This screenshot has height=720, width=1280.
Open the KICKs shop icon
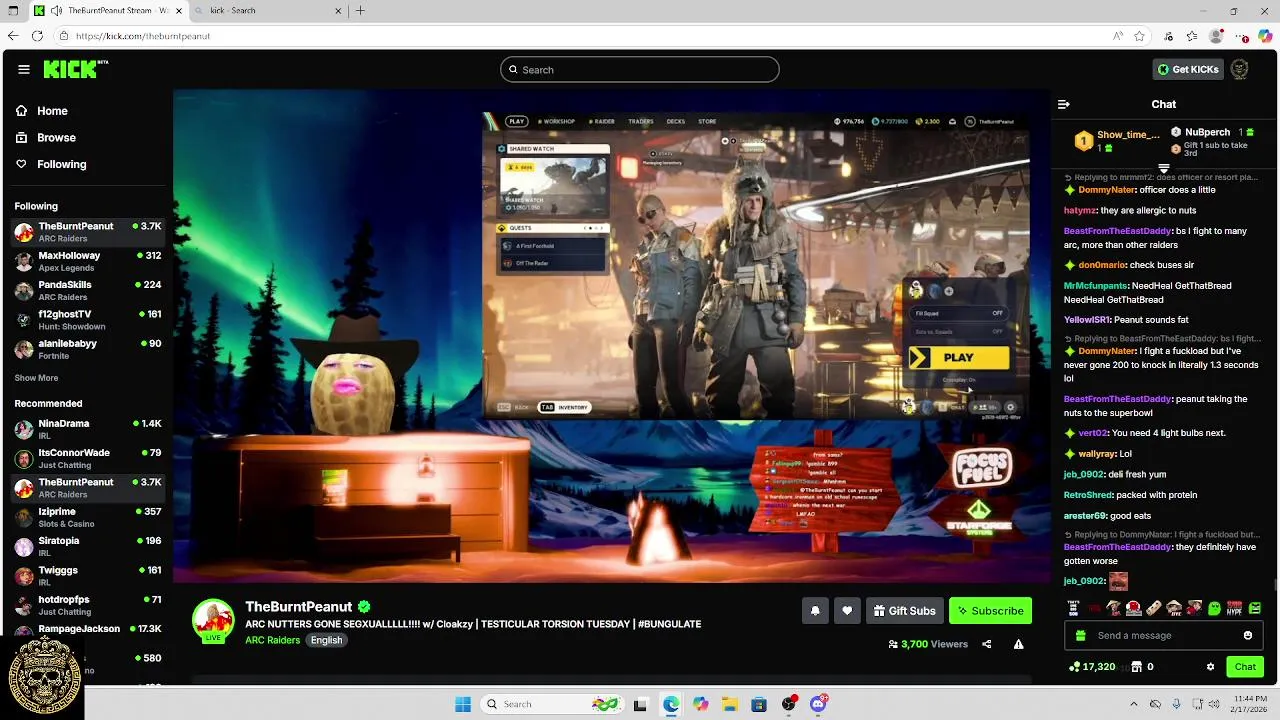1136,667
